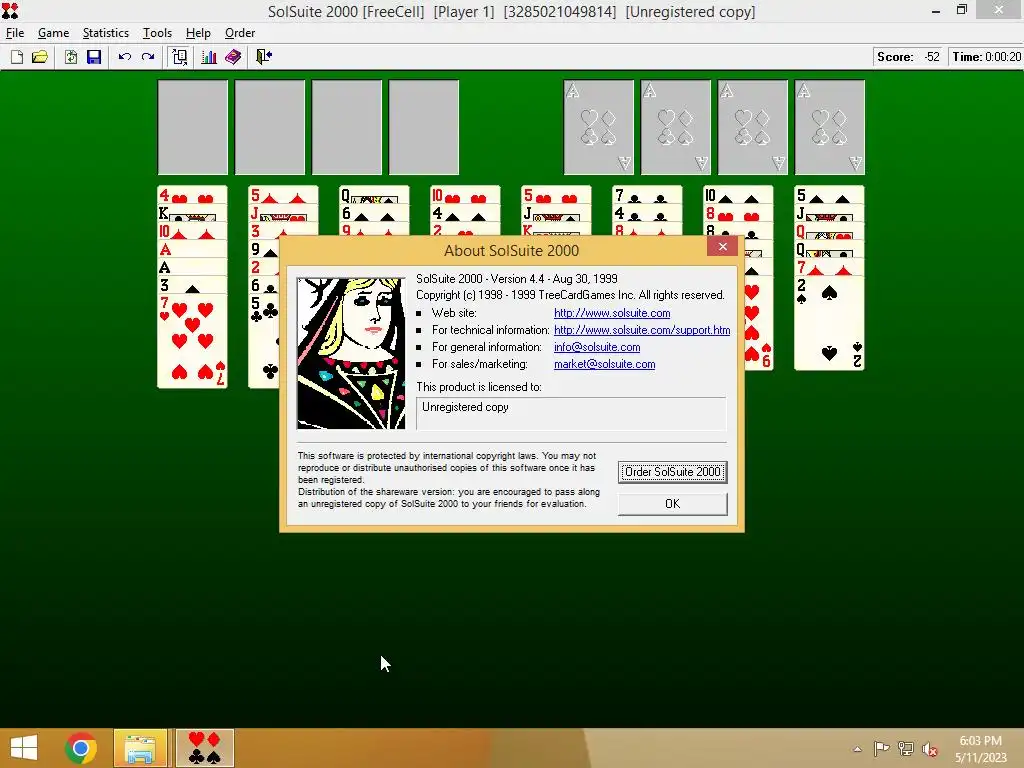Open the Game menu
Screen dimensions: 1024x768
click(x=54, y=33)
